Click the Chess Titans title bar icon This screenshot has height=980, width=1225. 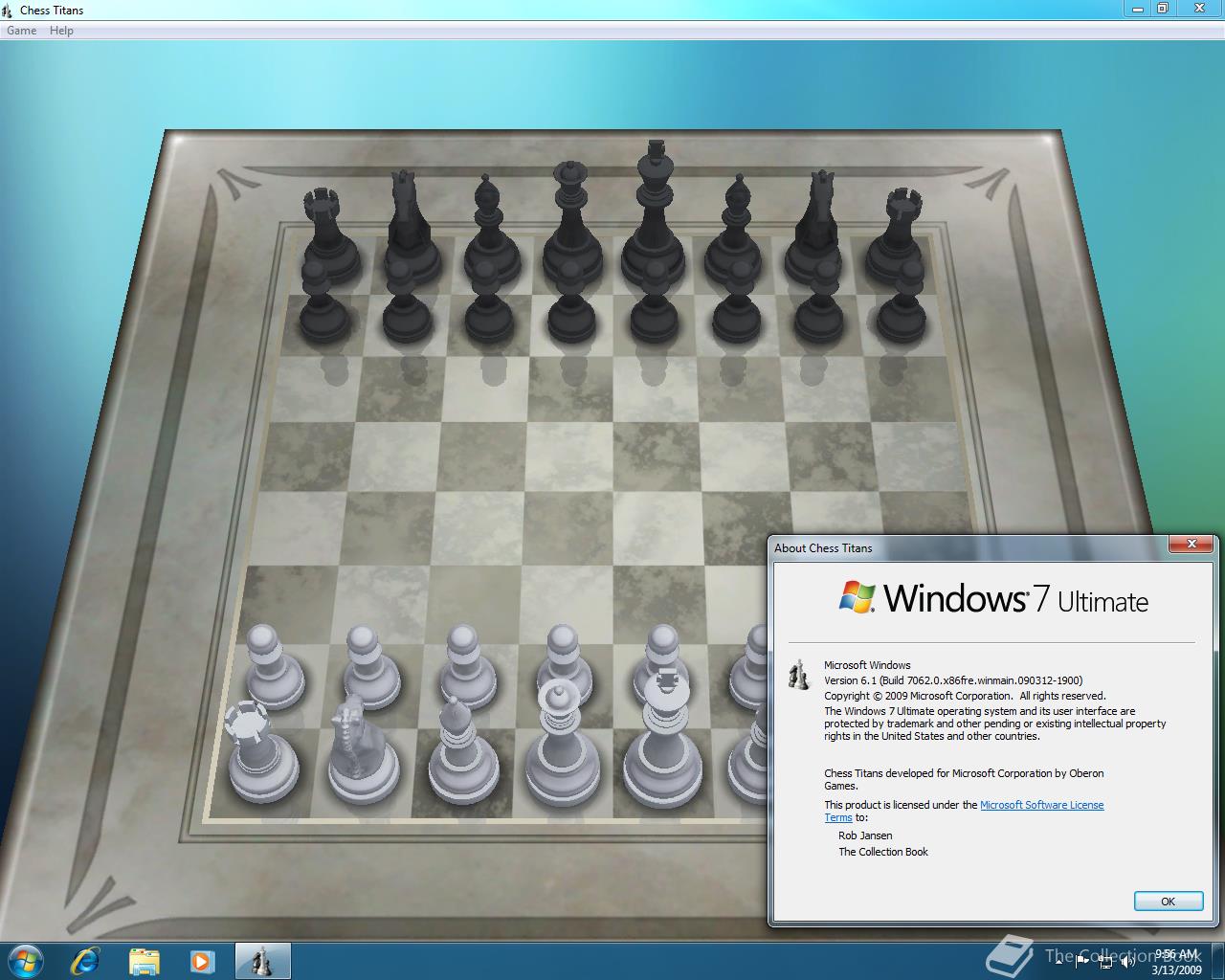[x=10, y=10]
